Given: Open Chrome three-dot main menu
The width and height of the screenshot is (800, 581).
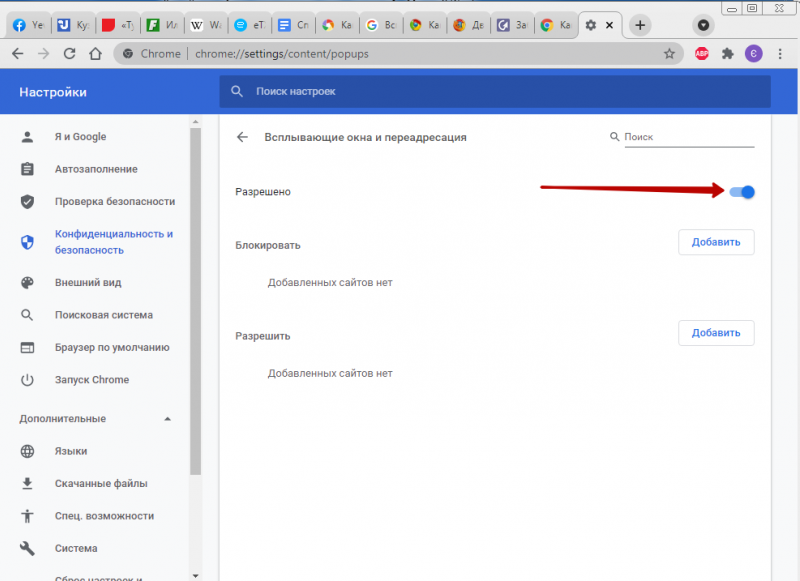Looking at the screenshot, I should 780,54.
